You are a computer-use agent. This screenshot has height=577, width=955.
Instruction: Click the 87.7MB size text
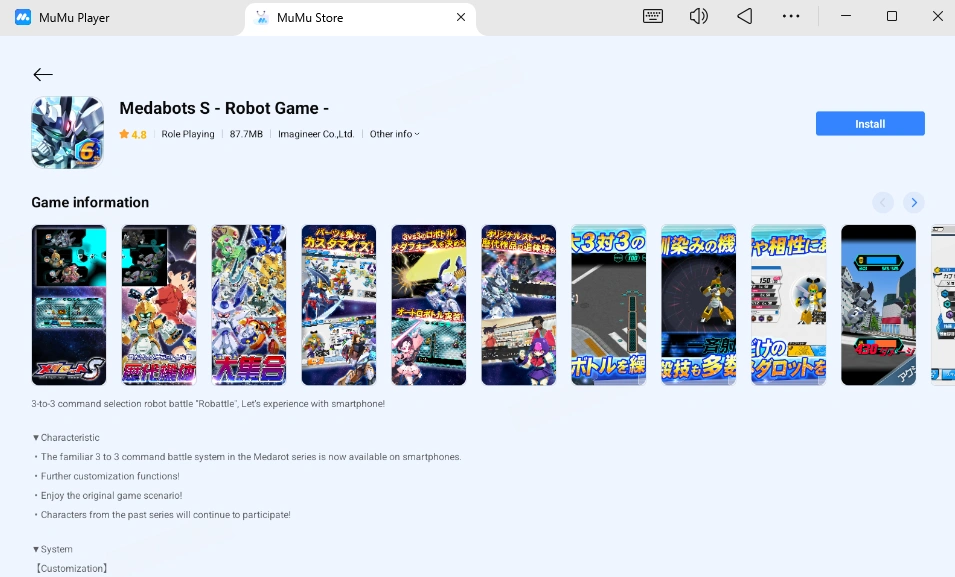tap(246, 134)
